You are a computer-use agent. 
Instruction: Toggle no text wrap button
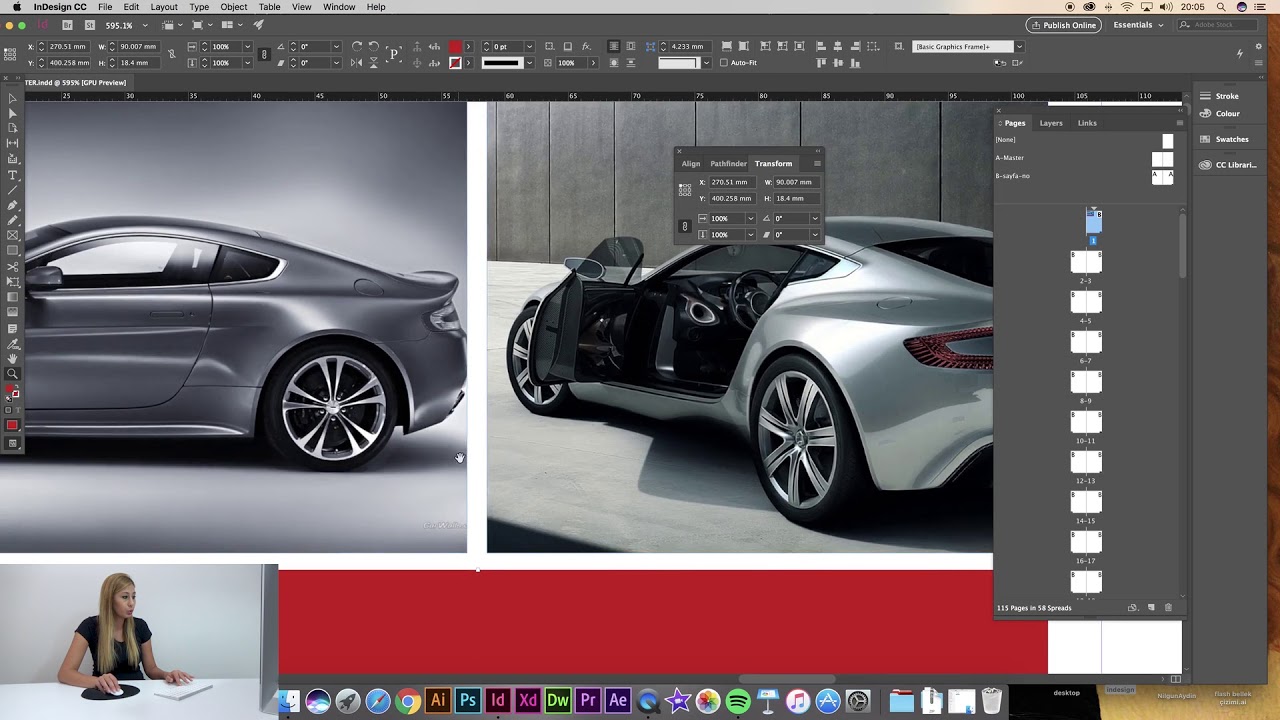click(x=614, y=47)
